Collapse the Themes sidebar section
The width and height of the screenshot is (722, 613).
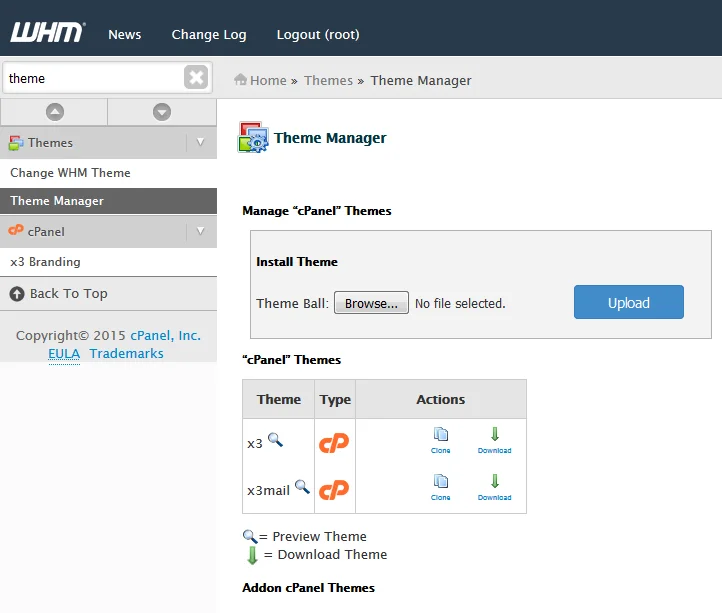200,142
